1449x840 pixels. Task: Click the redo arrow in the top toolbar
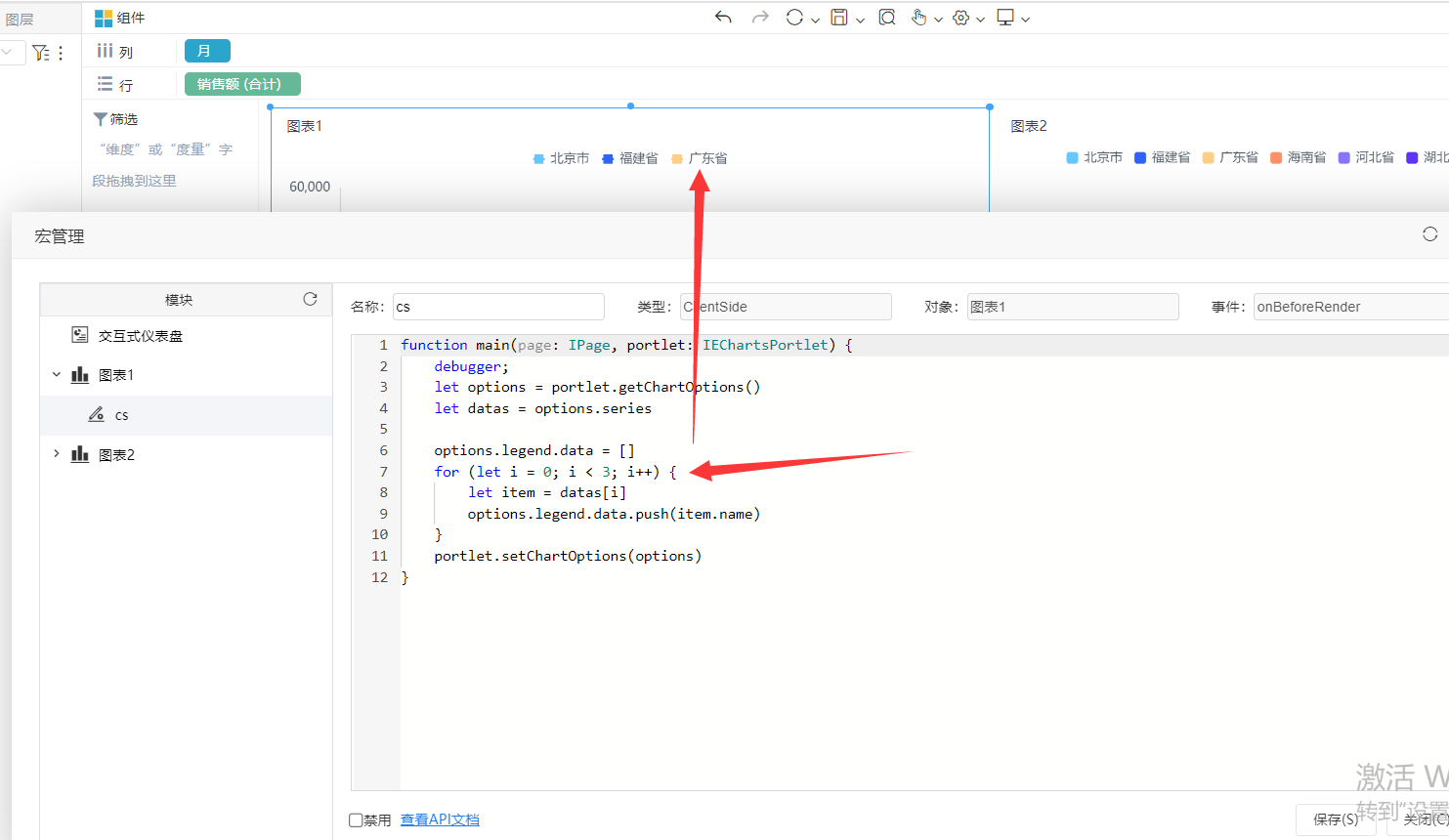pos(760,18)
